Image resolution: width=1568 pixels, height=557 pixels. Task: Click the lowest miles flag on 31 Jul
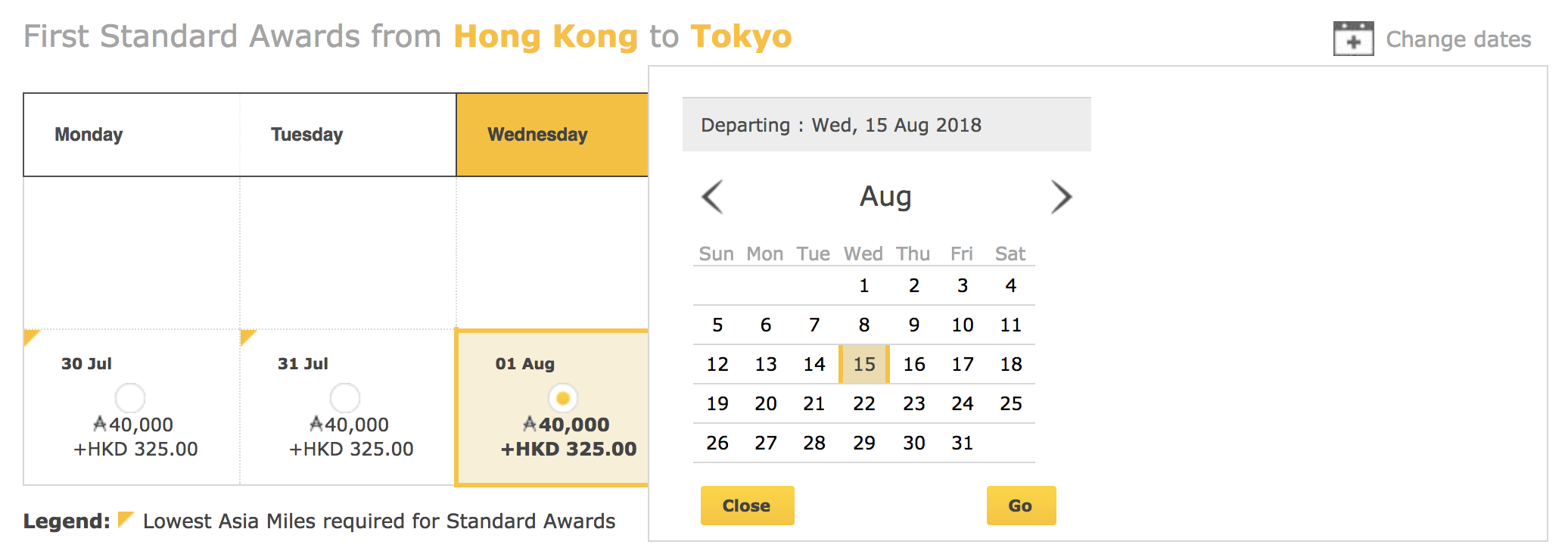247,337
